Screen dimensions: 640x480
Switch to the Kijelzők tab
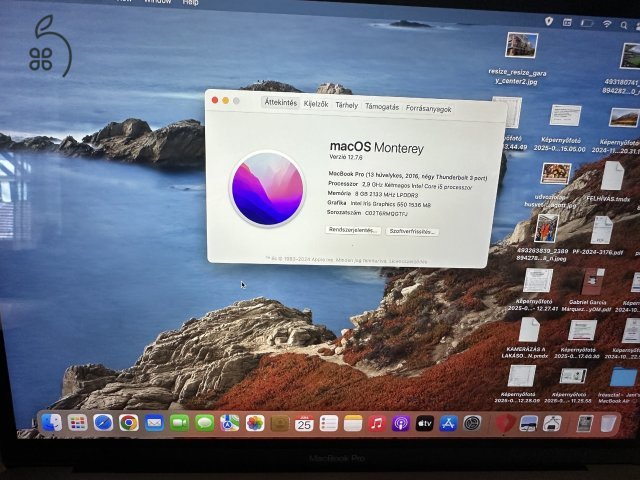(x=316, y=104)
